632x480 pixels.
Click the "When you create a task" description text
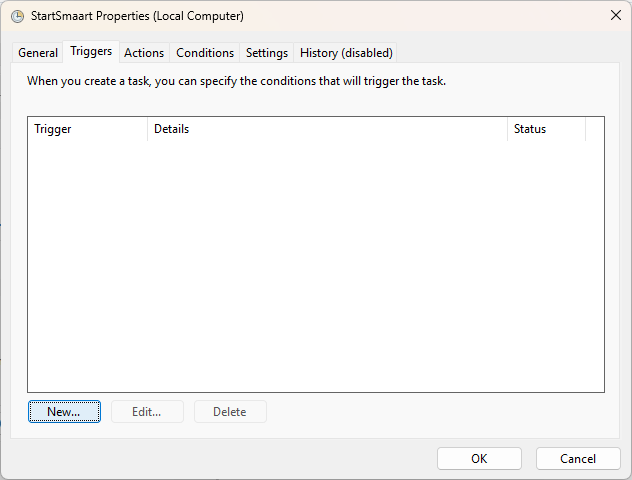pyautogui.click(x=236, y=81)
